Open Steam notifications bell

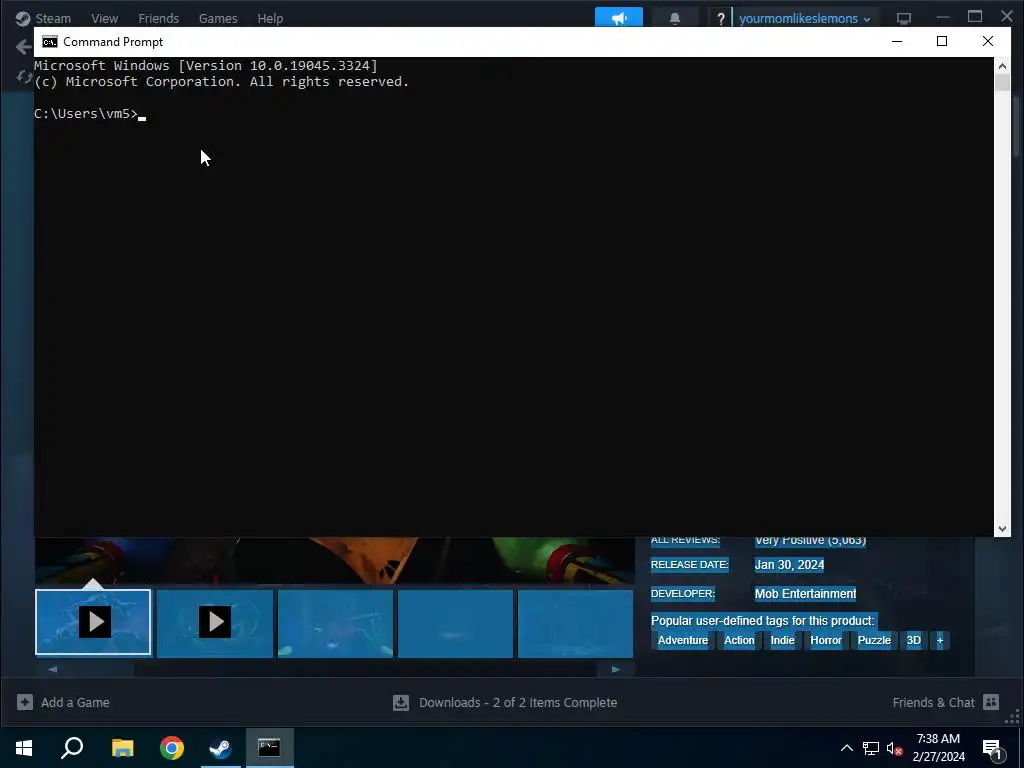tap(675, 18)
